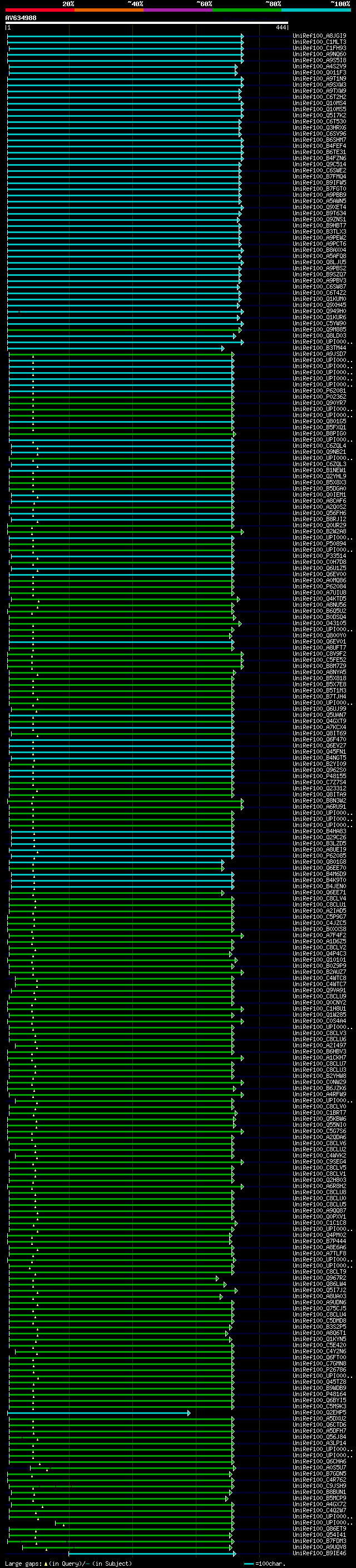Select hit UniRef100_A3LP14

click(319, 1443)
